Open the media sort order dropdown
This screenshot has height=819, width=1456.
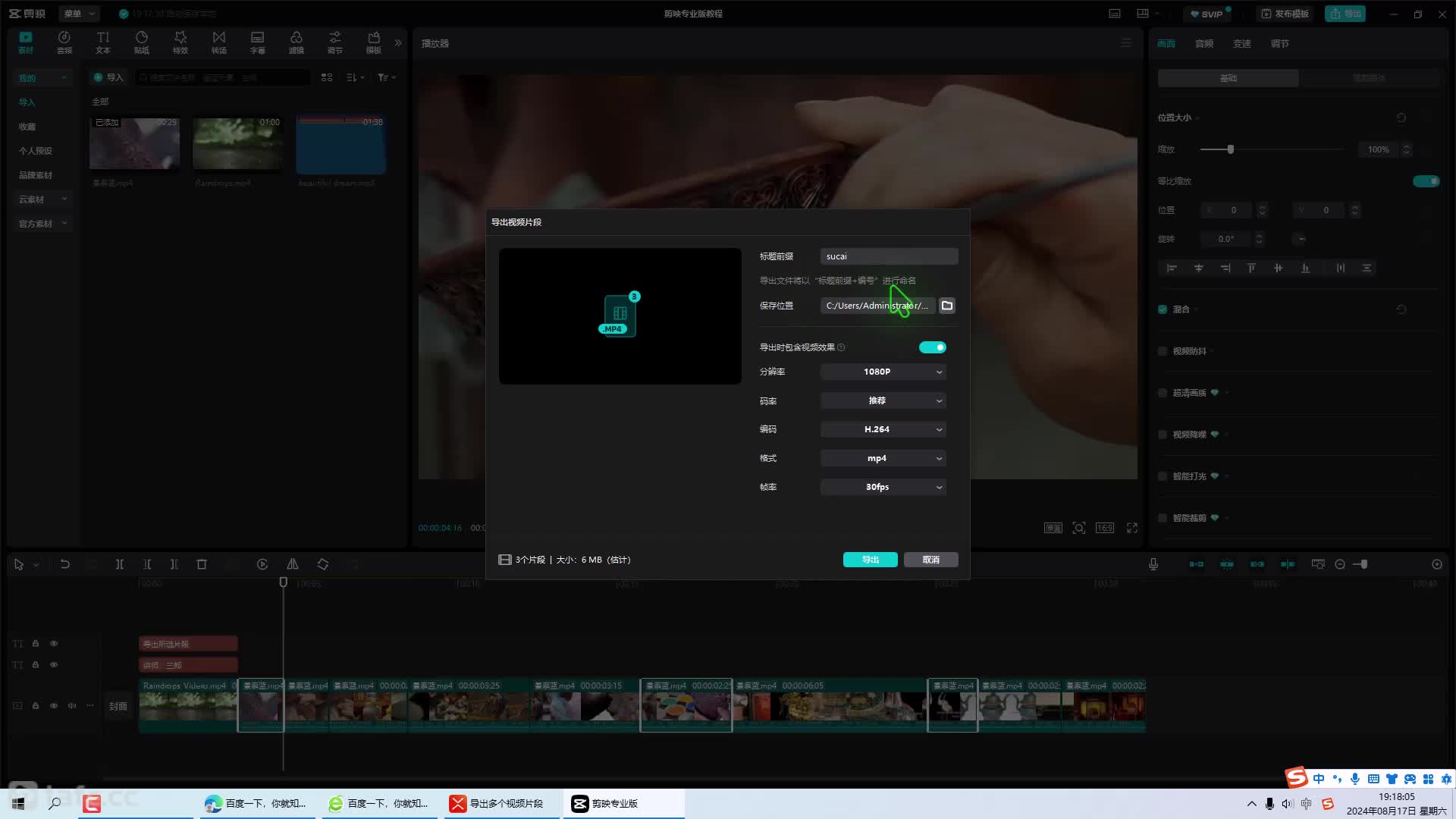click(x=356, y=77)
